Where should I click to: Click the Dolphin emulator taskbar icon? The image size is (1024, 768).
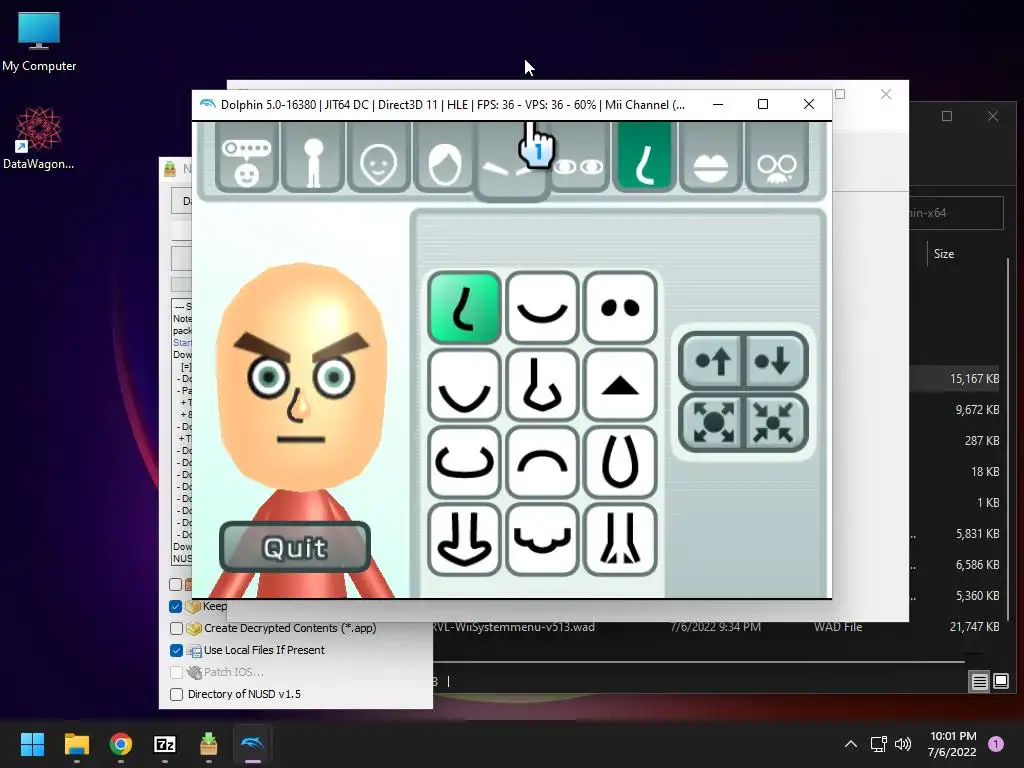tap(253, 744)
